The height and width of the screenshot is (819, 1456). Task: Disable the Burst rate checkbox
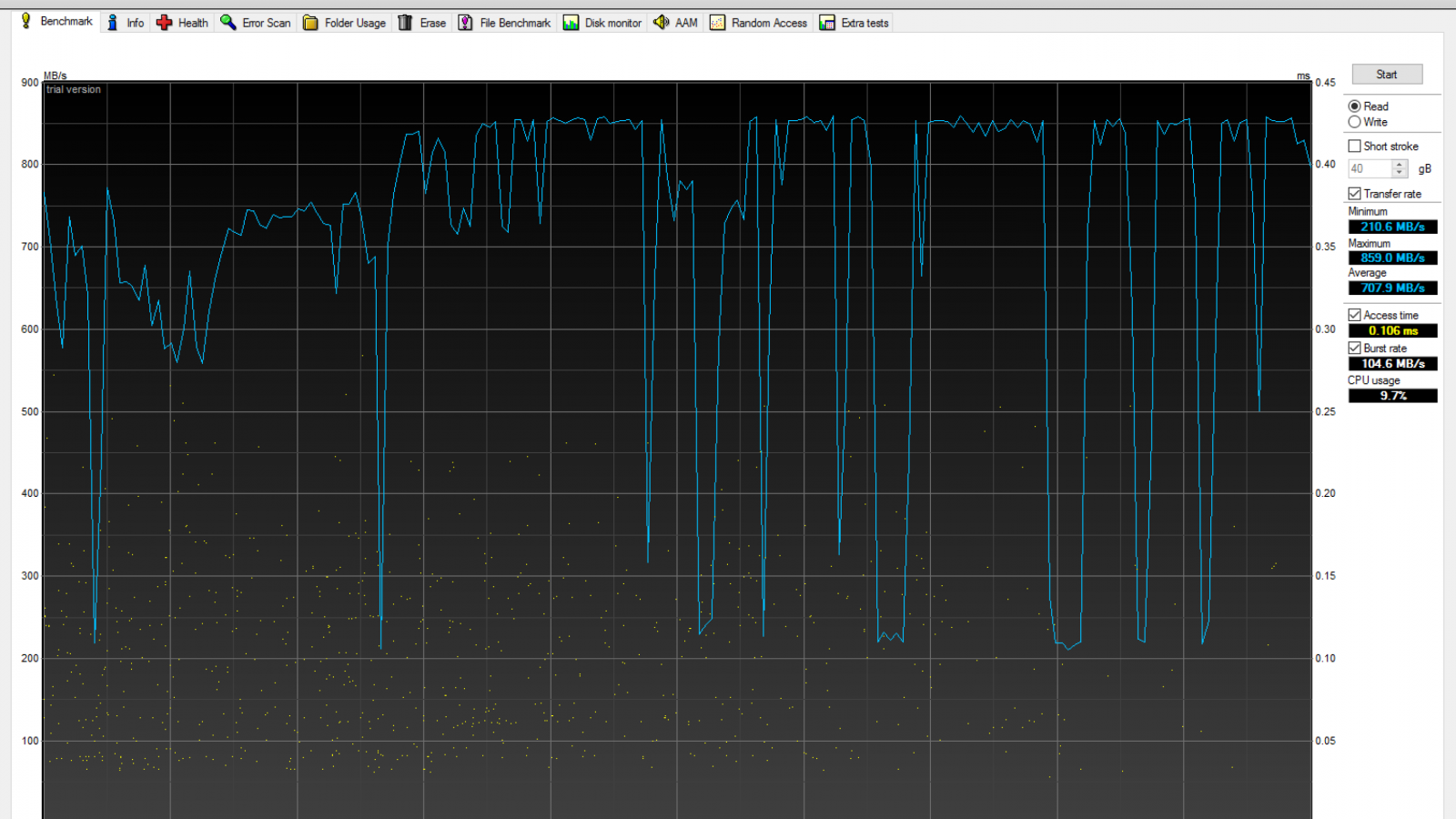click(1354, 349)
